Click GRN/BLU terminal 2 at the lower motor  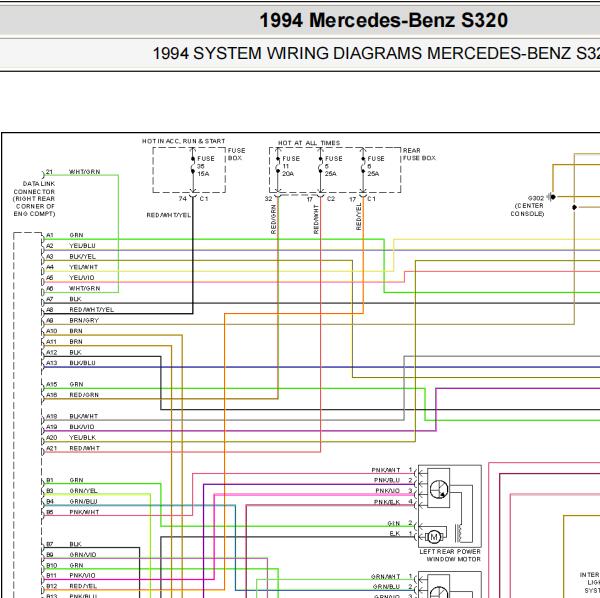[x=393, y=587]
